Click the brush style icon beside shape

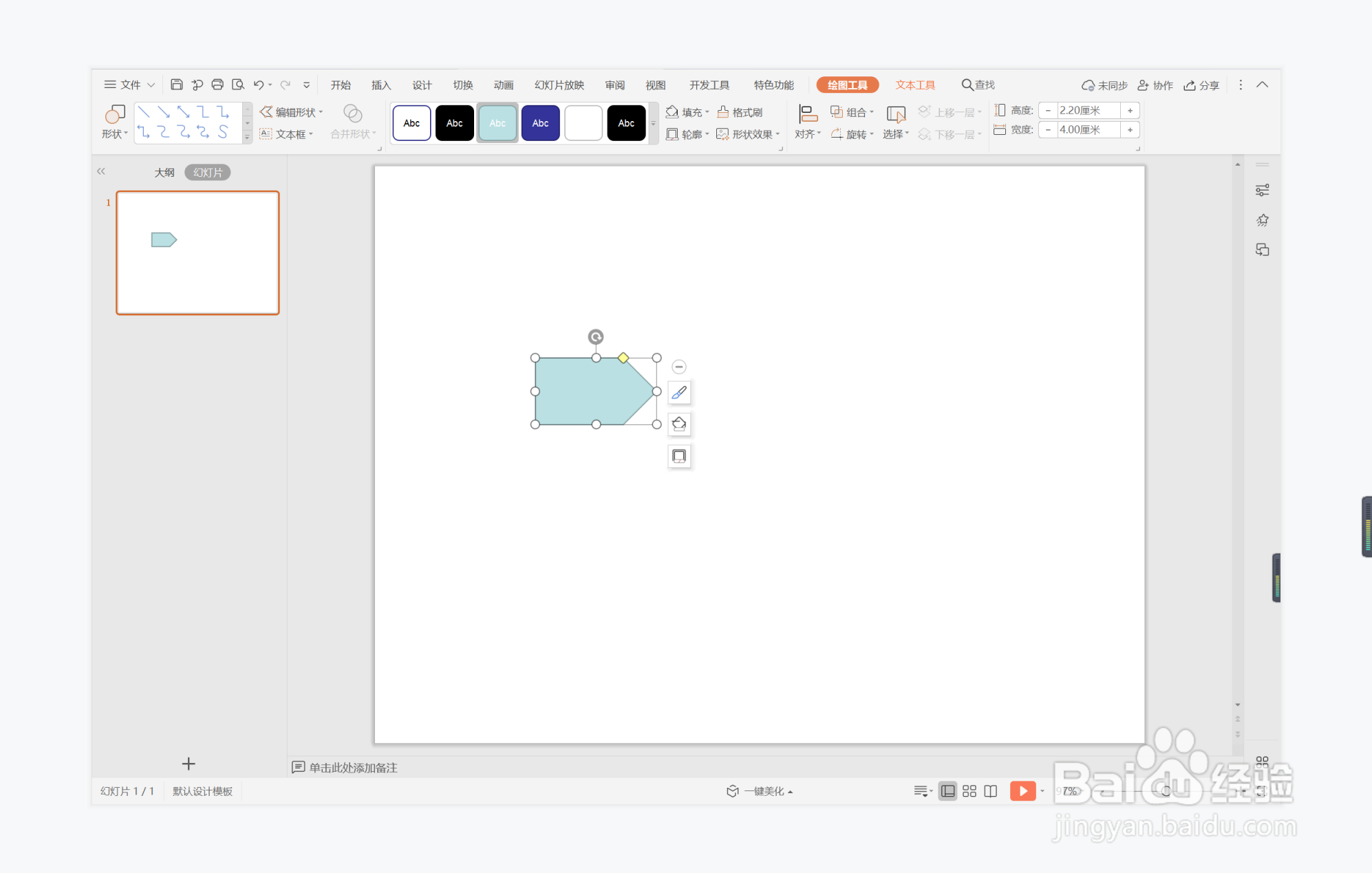tap(679, 393)
